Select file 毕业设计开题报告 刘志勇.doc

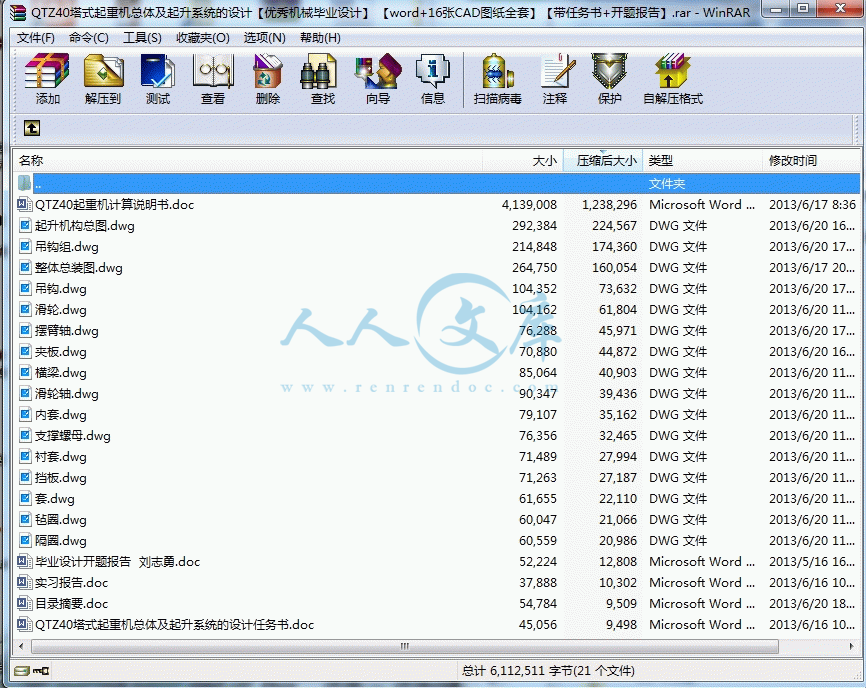(118, 562)
